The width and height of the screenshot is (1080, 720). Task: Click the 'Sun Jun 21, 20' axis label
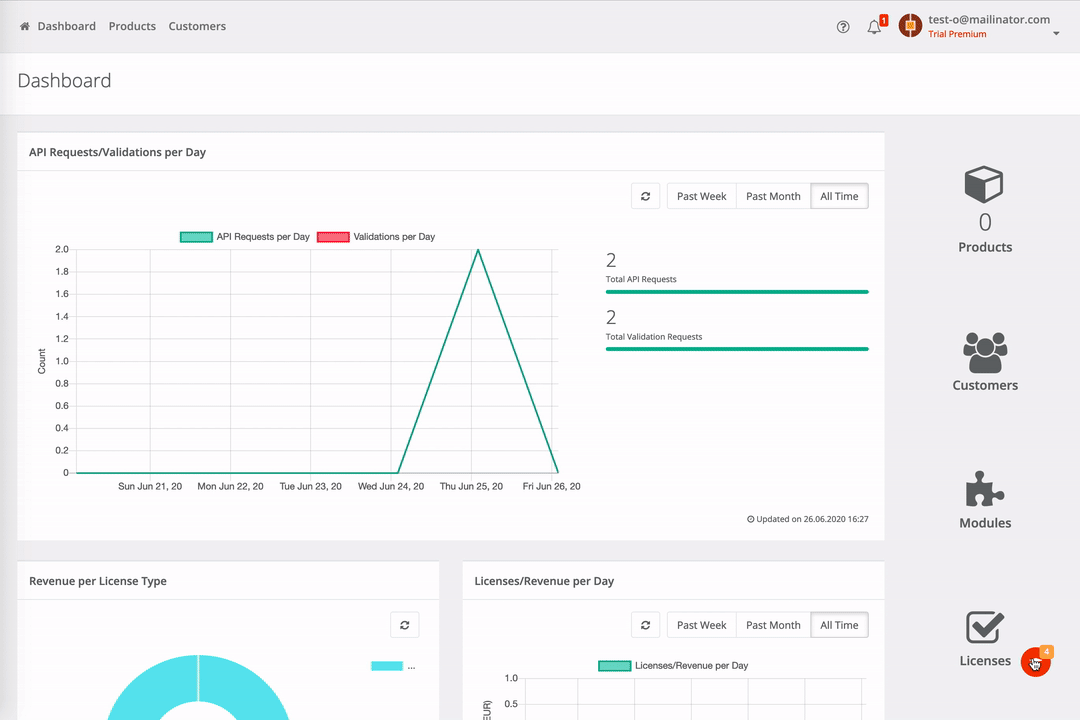point(150,486)
